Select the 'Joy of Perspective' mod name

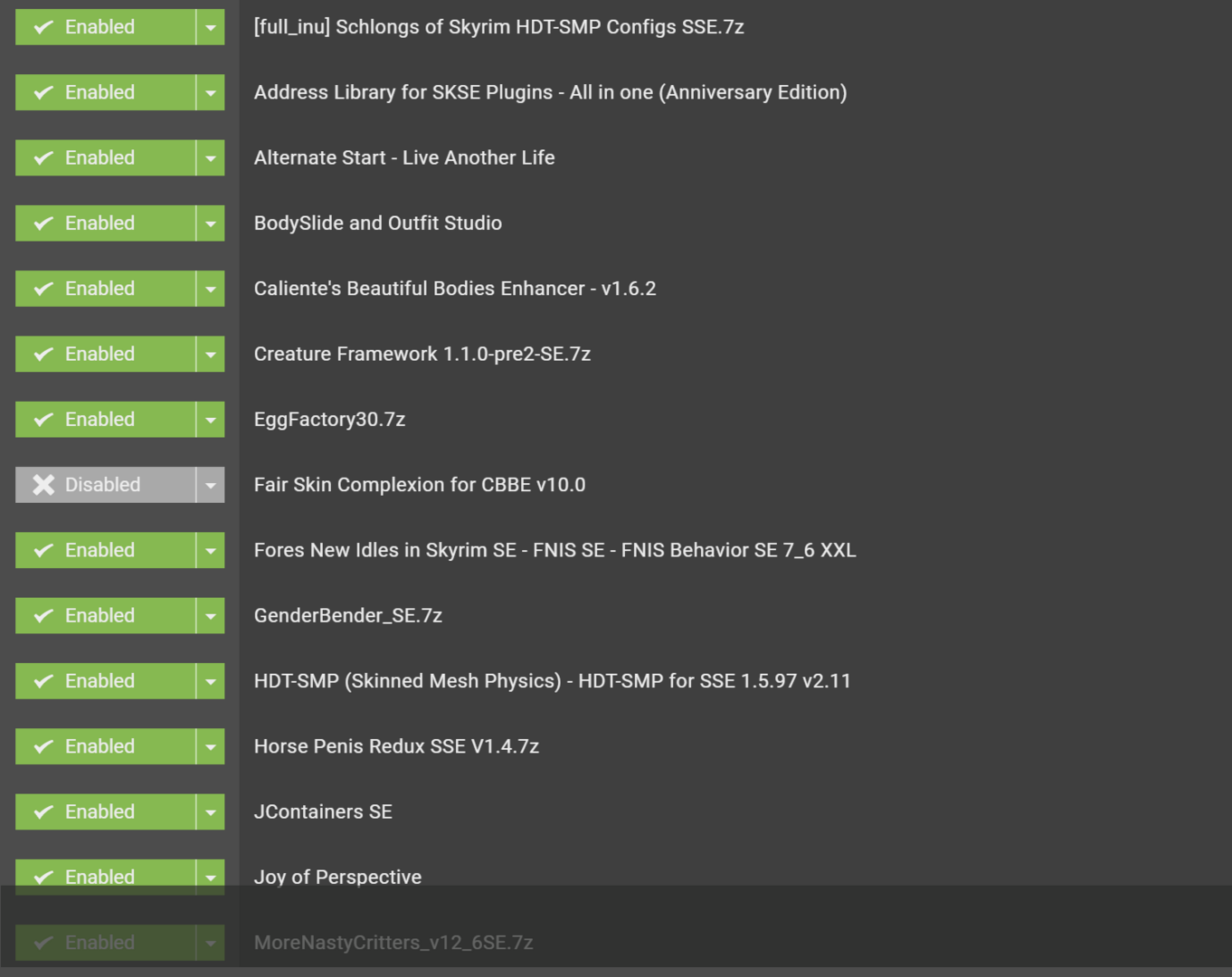click(337, 877)
